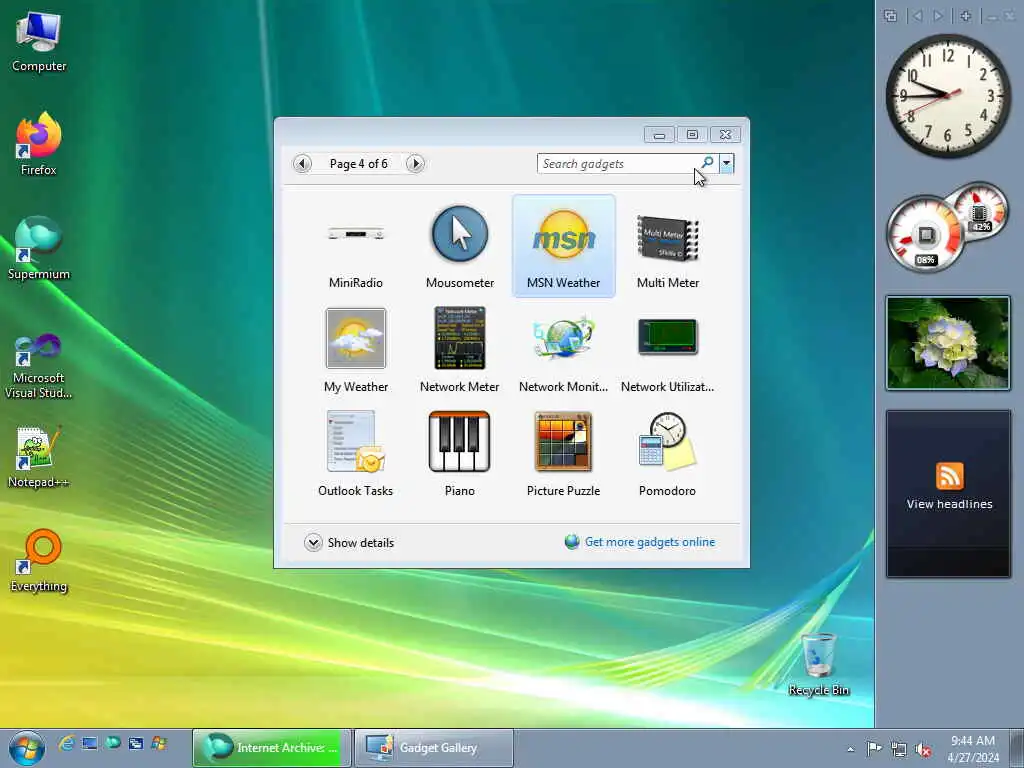Select the Mousometer gadget icon
Viewport: 1024px width, 768px height.
[x=460, y=234]
